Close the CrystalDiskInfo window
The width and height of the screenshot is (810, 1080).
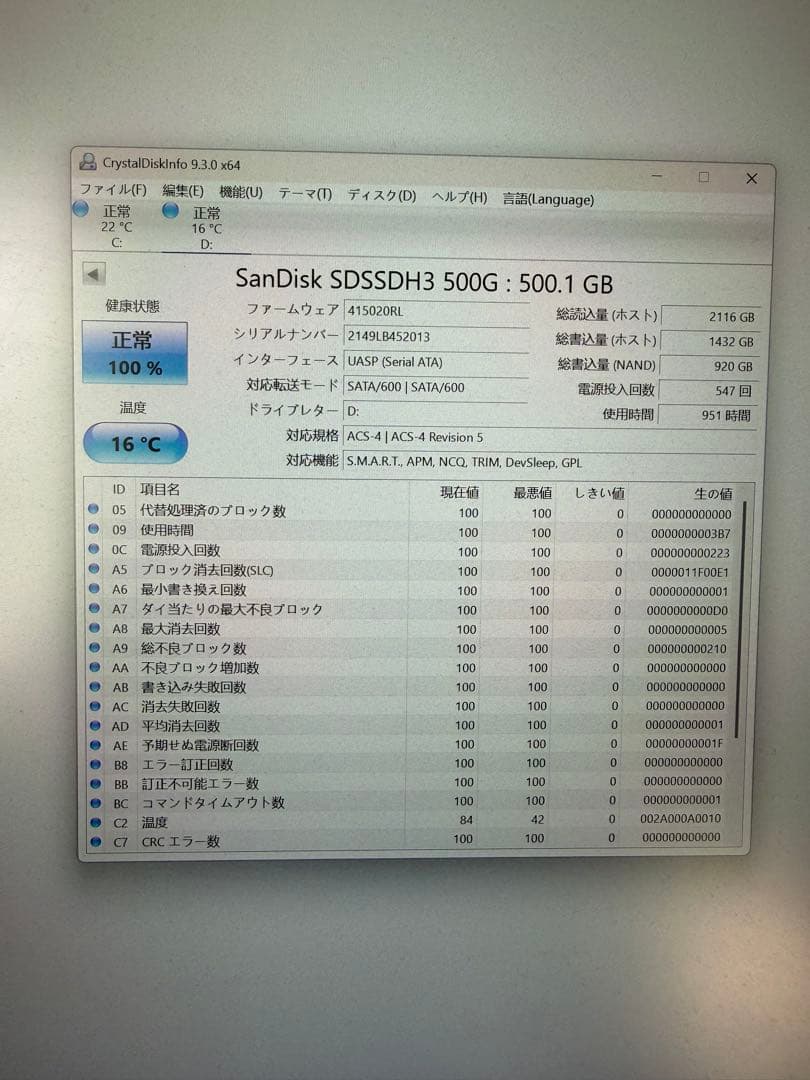coord(751,178)
